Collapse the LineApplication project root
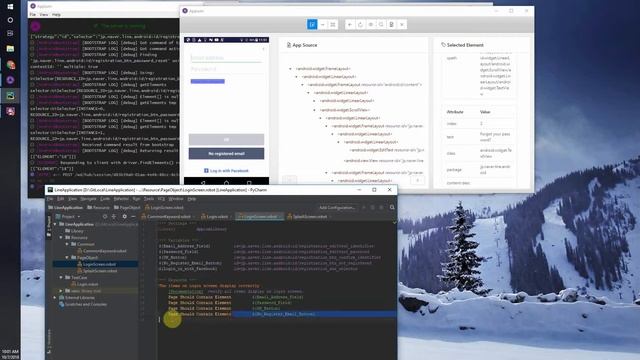640x360 pixels. 55,224
